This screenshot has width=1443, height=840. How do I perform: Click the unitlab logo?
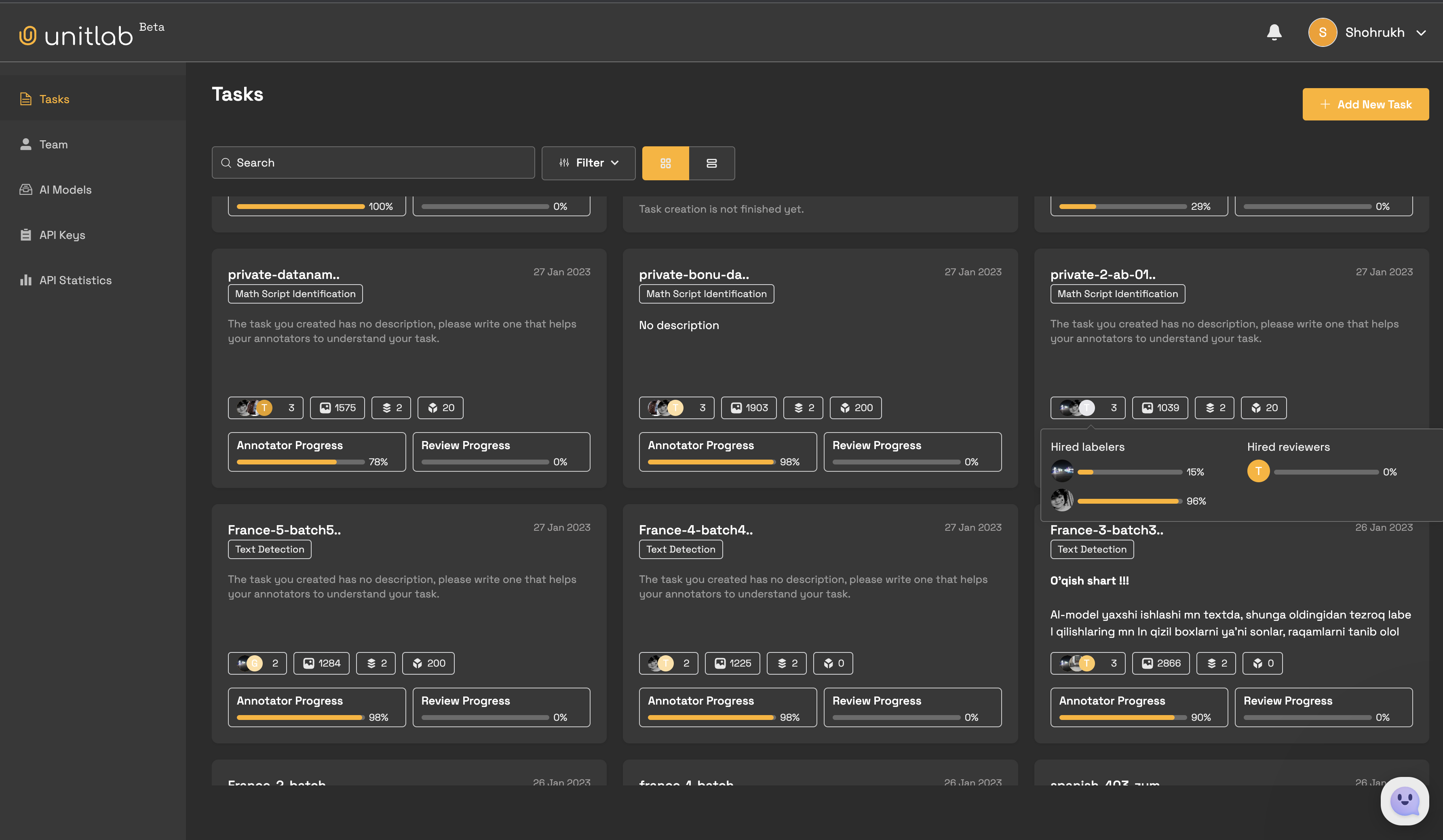tap(76, 36)
